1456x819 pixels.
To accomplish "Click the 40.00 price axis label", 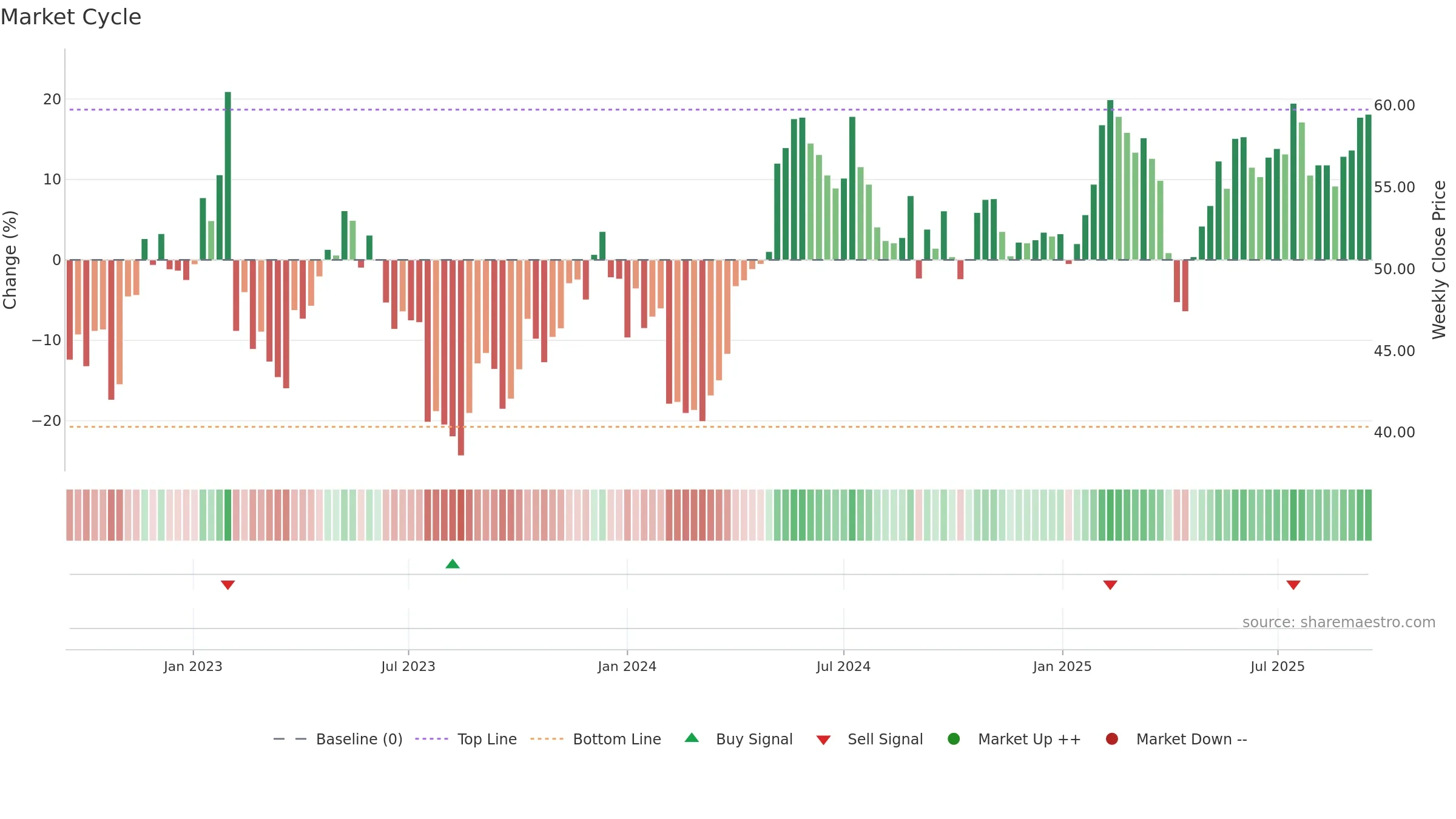I will coord(1394,433).
